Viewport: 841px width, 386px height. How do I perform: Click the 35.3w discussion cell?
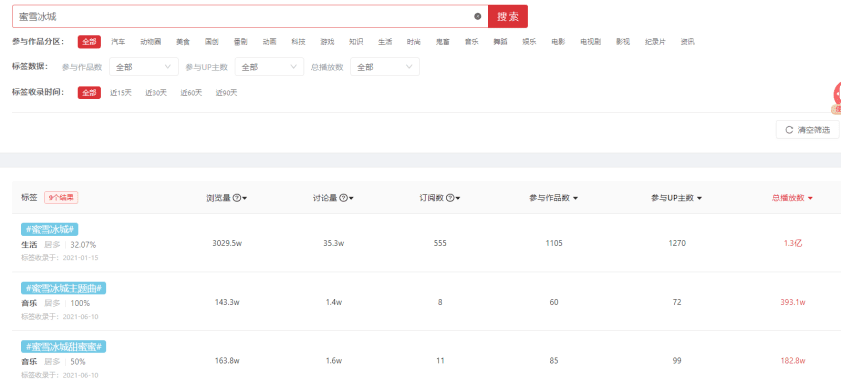[x=334, y=243]
